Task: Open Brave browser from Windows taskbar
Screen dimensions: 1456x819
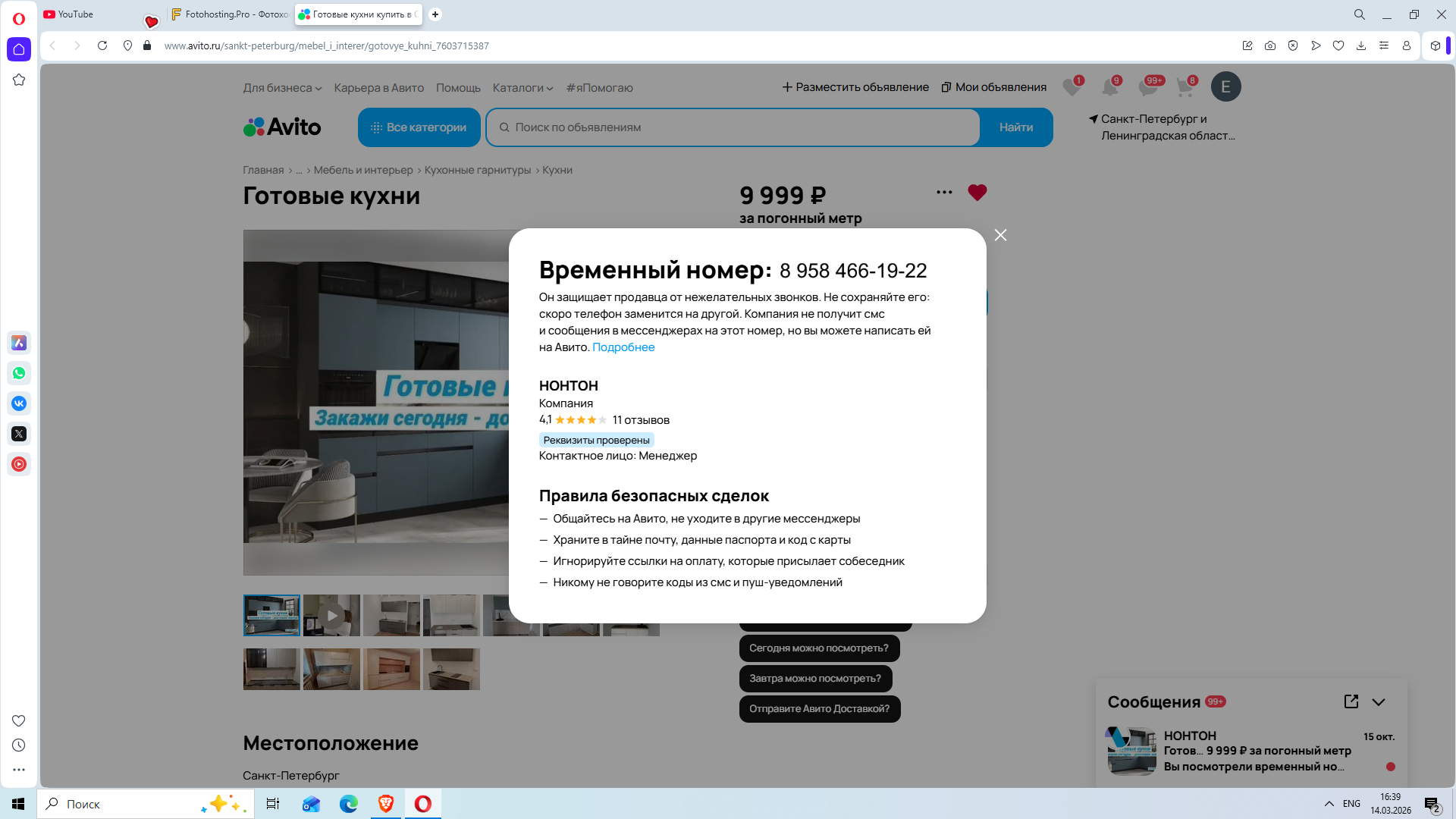Action: (386, 804)
